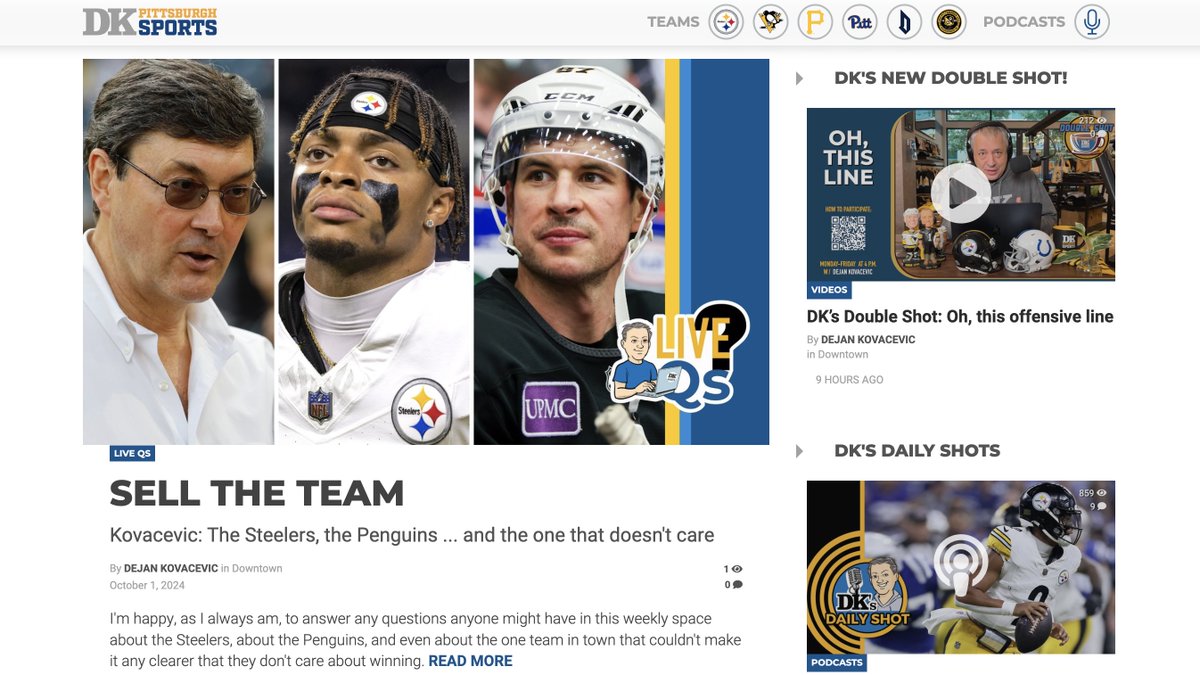1200x675 pixels.
Task: Visit the Downtown category link
Action: point(259,568)
